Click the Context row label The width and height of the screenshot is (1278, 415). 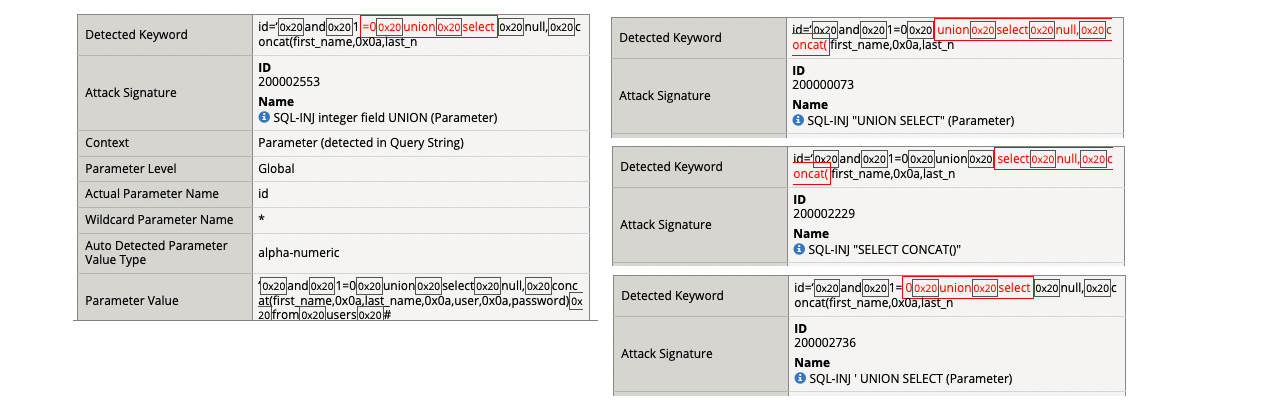pos(107,143)
